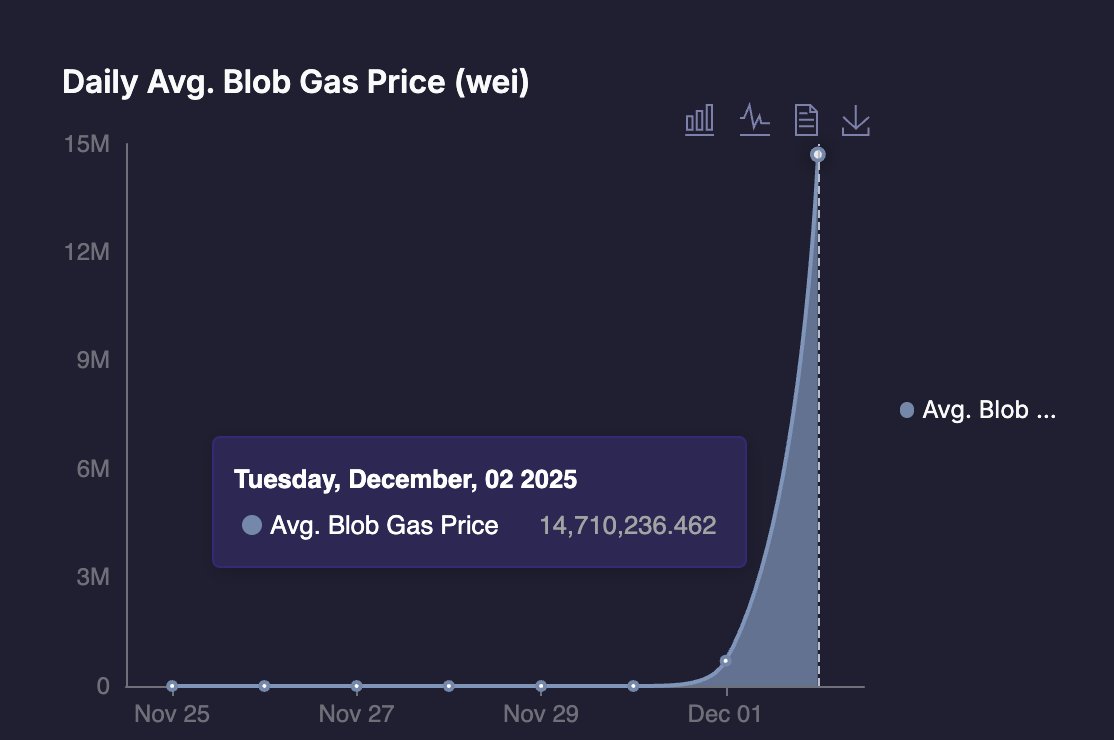The image size is (1114, 740).
Task: Click the chart title Daily Avg. Blob Gas Price
Action: point(296,82)
